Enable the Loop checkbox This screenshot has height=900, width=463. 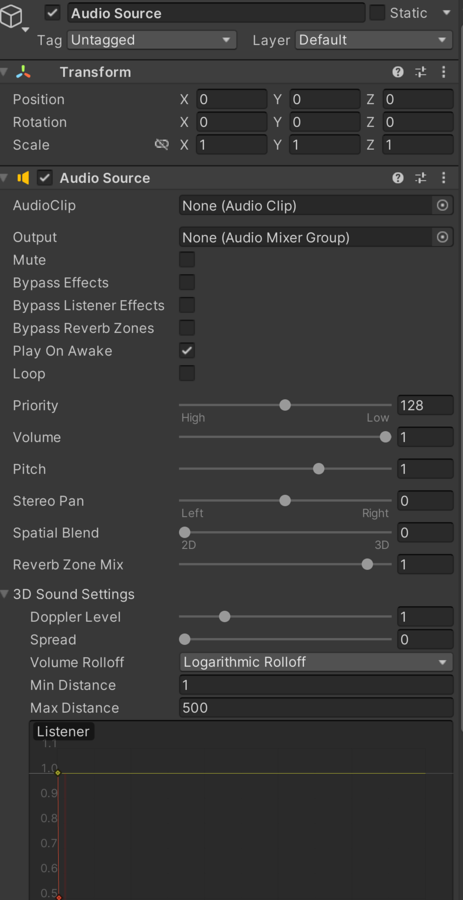point(187,374)
